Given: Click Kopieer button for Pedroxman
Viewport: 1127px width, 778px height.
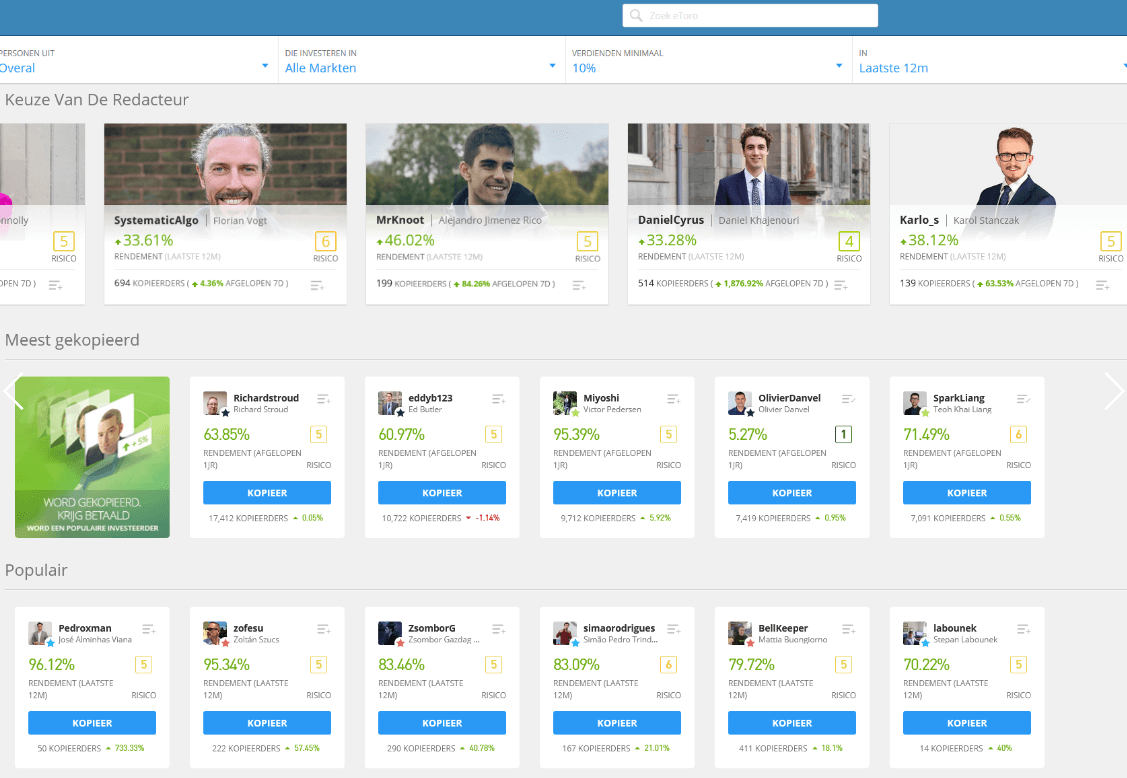Looking at the screenshot, I should [x=92, y=723].
